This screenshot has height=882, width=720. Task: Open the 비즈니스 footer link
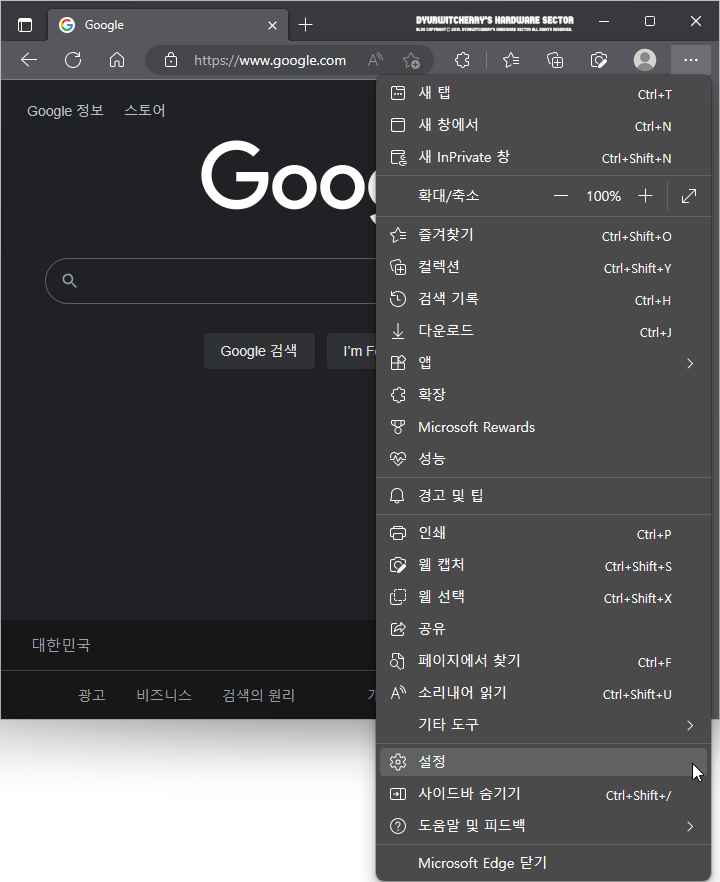click(164, 695)
